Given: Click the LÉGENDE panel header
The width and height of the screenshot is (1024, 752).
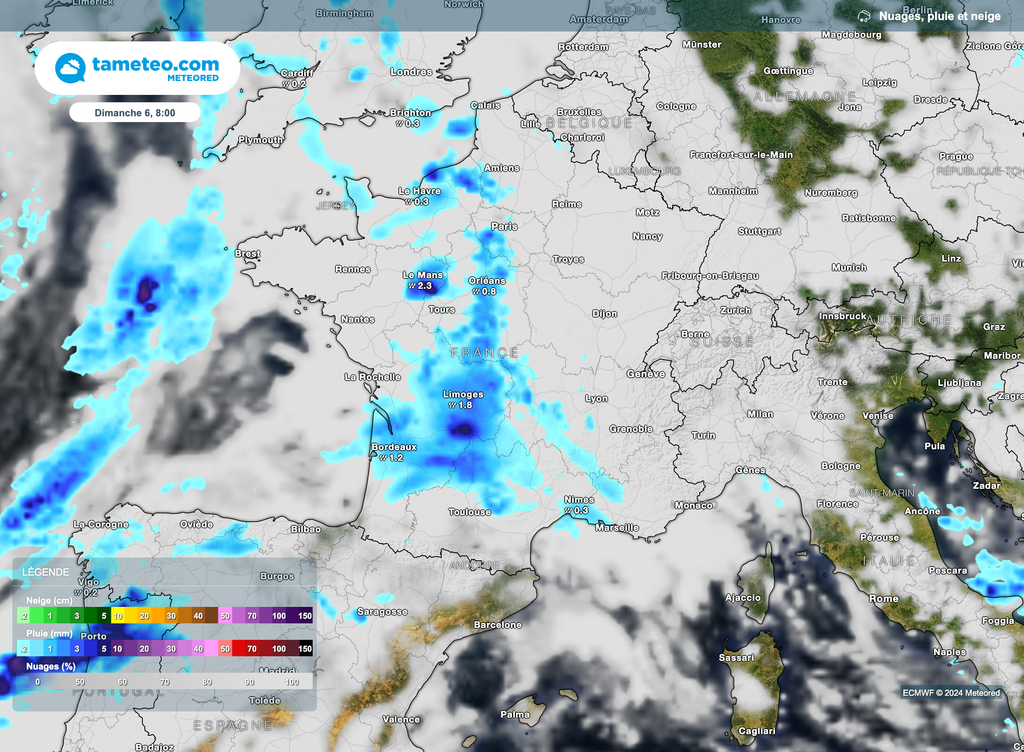Looking at the screenshot, I should (x=46, y=572).
